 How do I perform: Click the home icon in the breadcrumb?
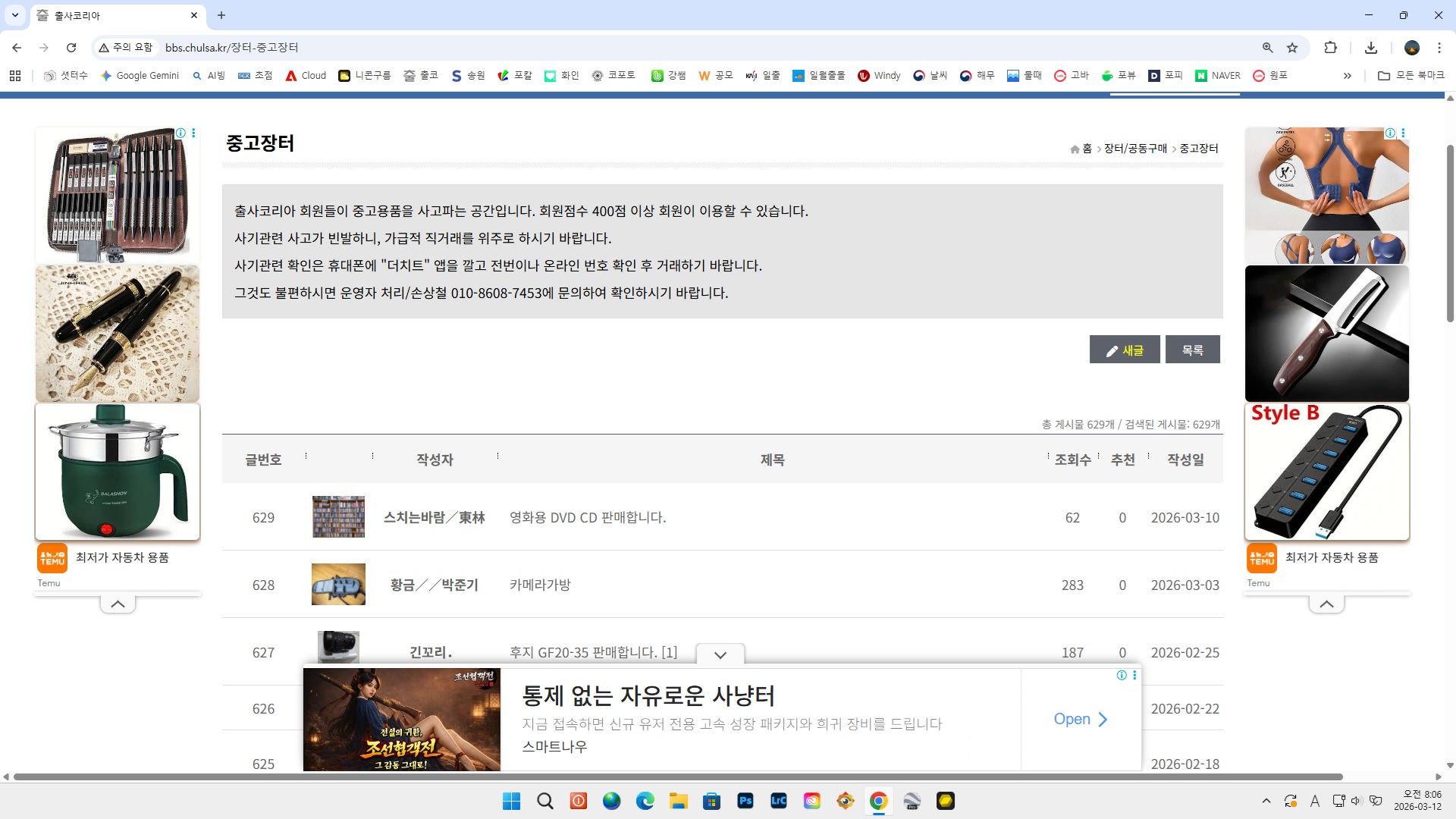[1075, 149]
